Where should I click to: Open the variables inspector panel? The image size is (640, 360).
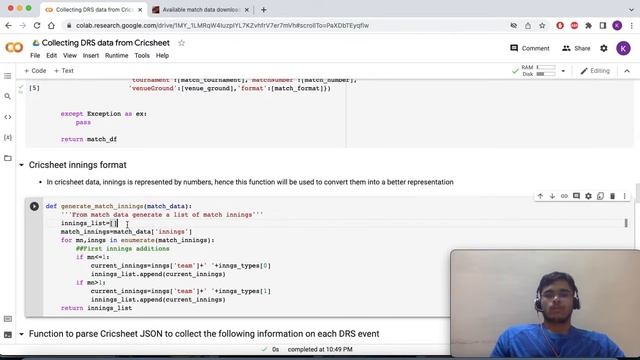(x=7, y=137)
